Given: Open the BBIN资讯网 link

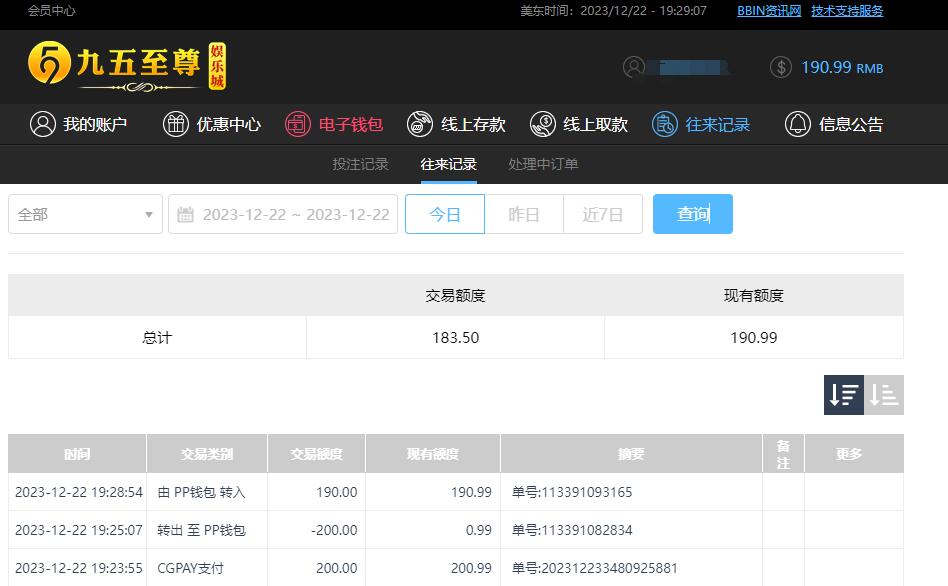Looking at the screenshot, I should [769, 11].
